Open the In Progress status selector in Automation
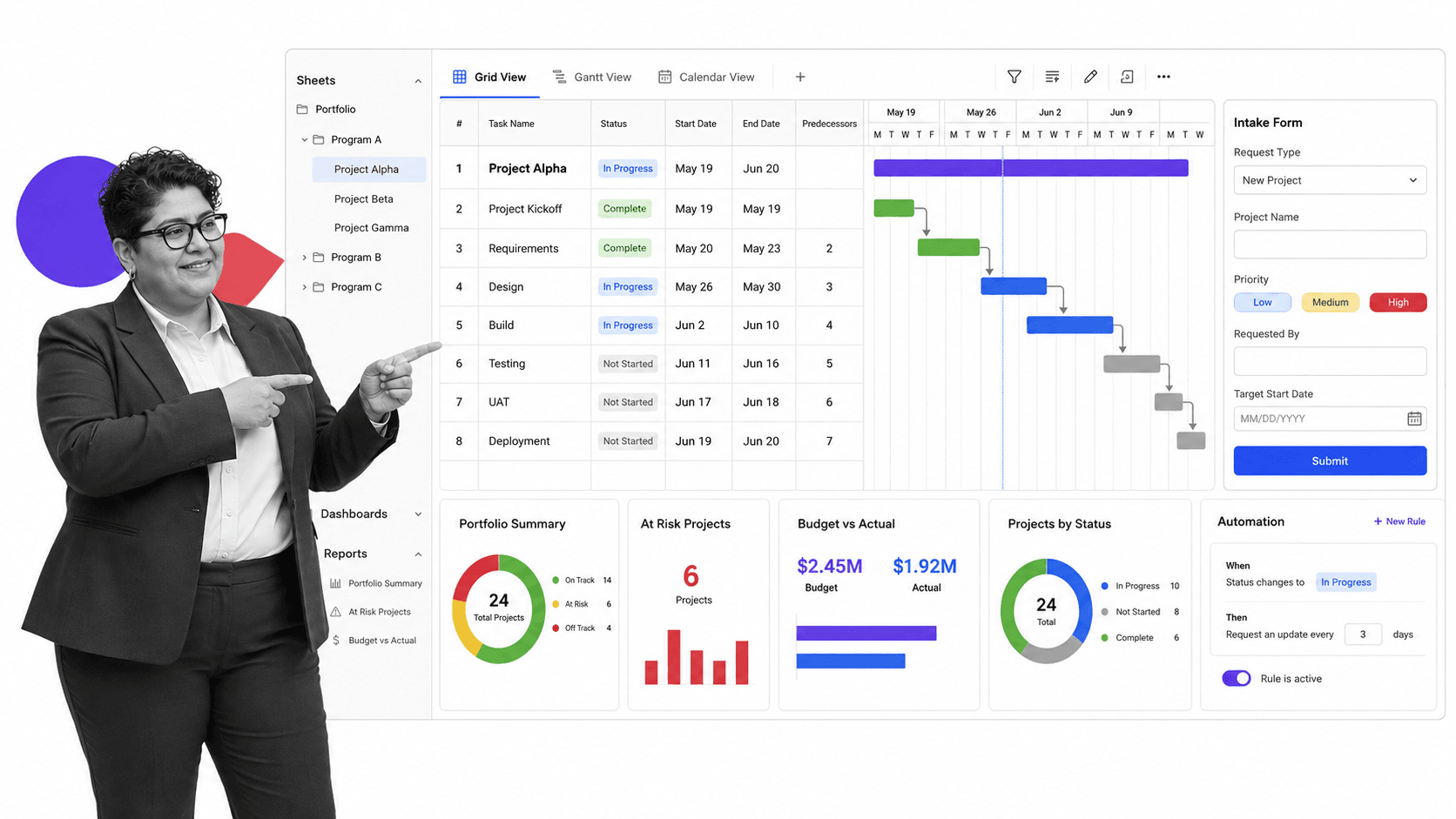Screen dimensions: 1456x819 1345,582
